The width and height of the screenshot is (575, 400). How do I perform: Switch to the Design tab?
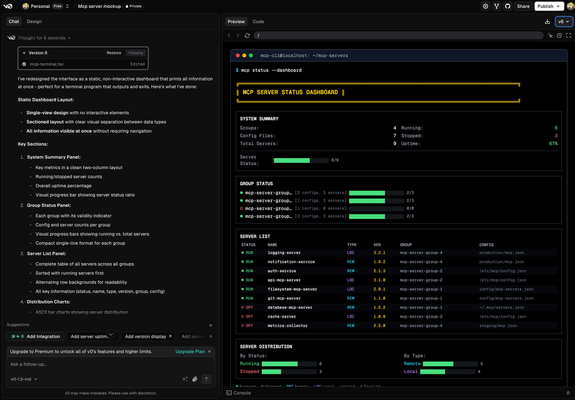pos(34,21)
